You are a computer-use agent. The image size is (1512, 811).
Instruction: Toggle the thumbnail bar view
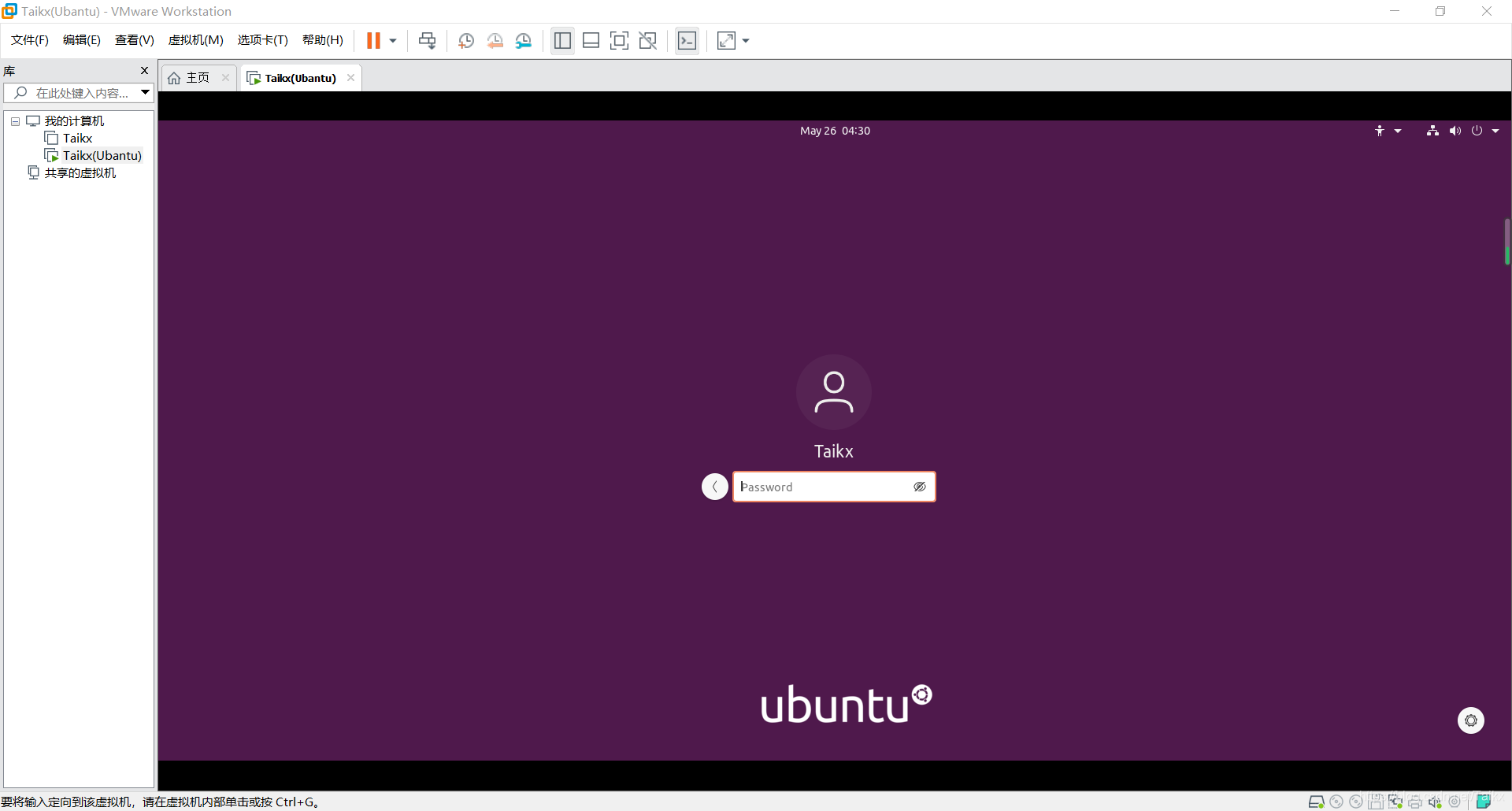pyautogui.click(x=591, y=41)
